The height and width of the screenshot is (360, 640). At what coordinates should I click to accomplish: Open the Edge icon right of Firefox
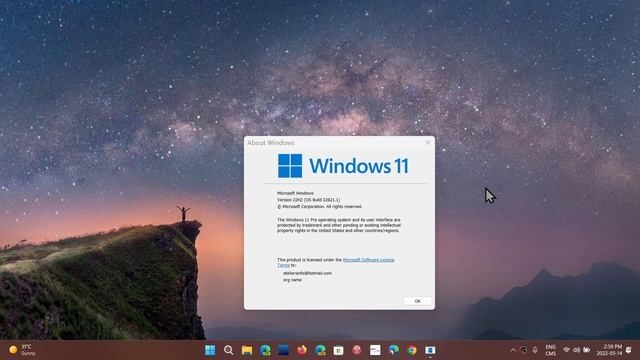320,350
